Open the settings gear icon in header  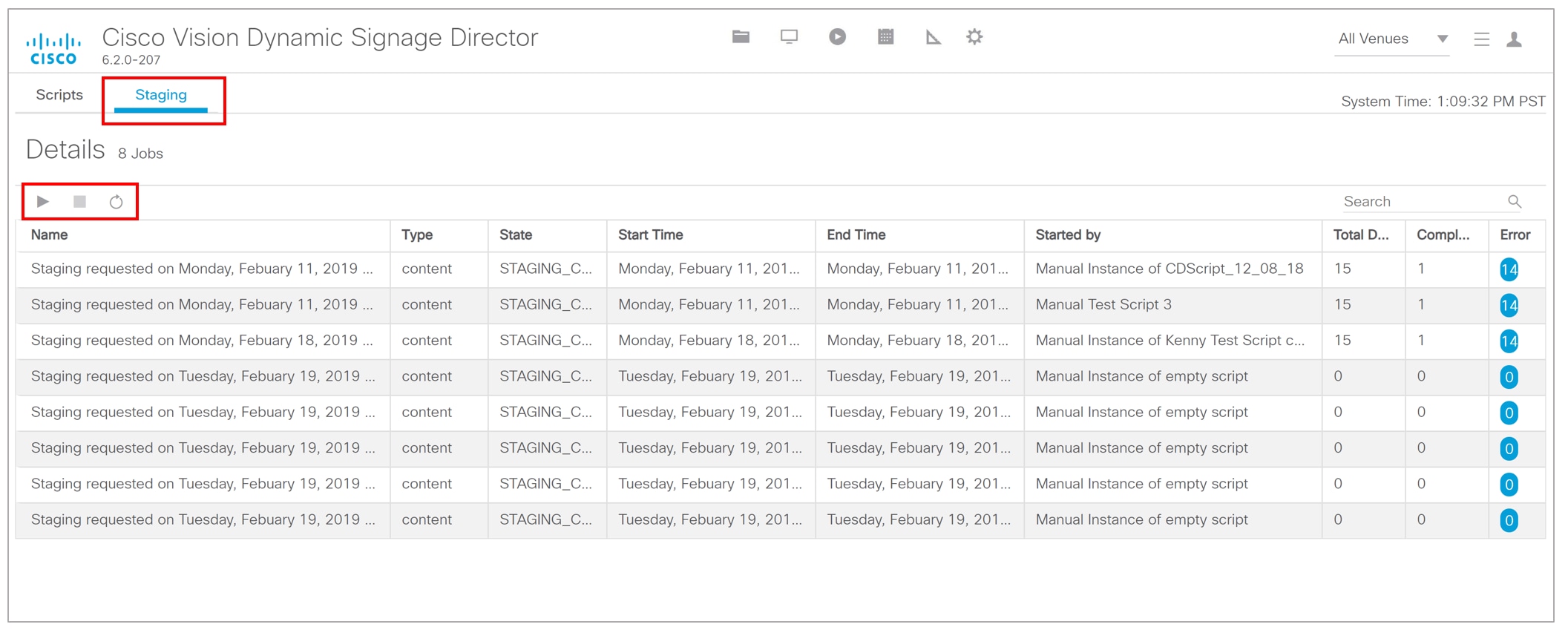pyautogui.click(x=974, y=36)
